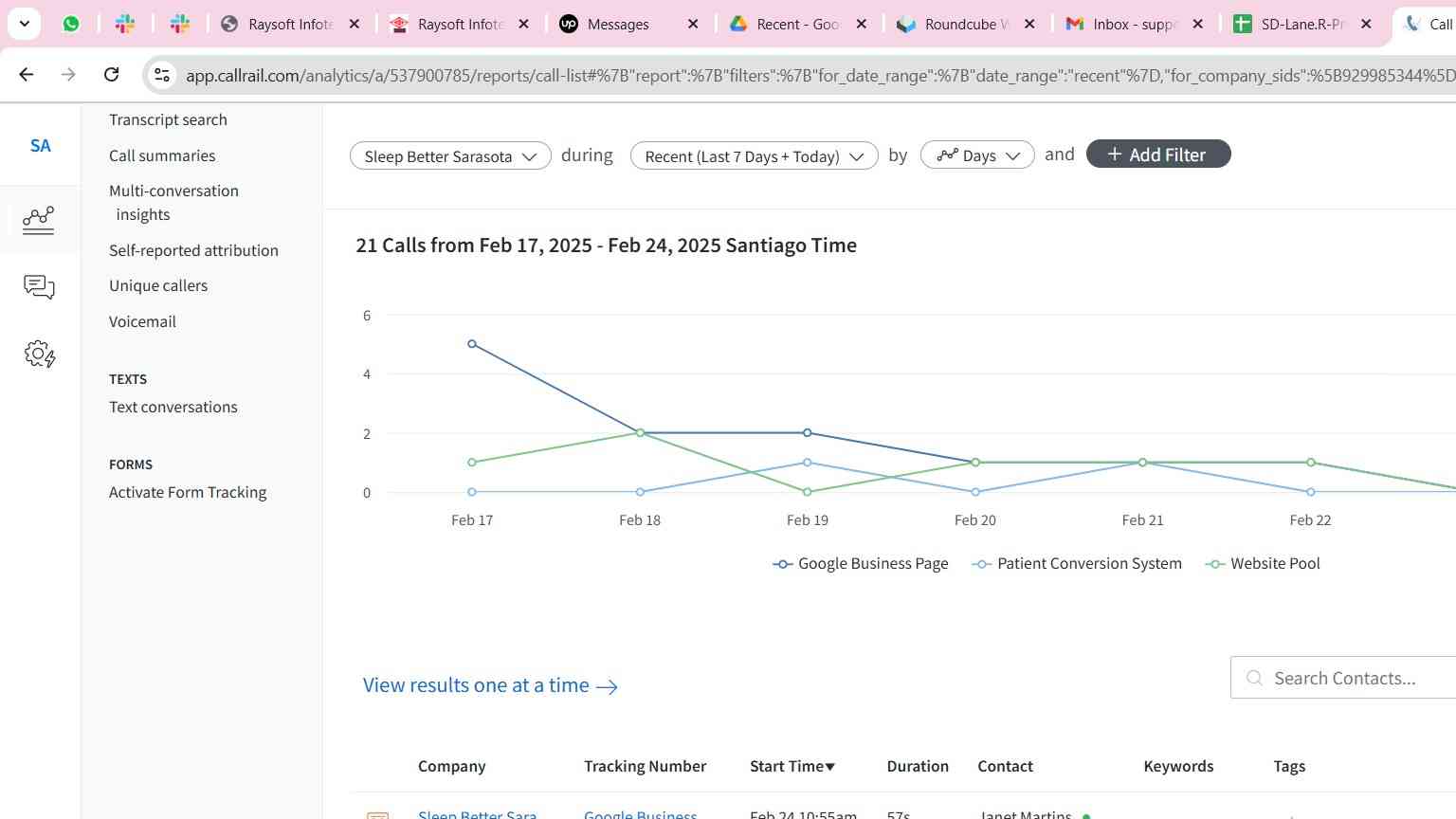Close the Roundcube browser tab
The image size is (1456, 819).
pos(1029,24)
